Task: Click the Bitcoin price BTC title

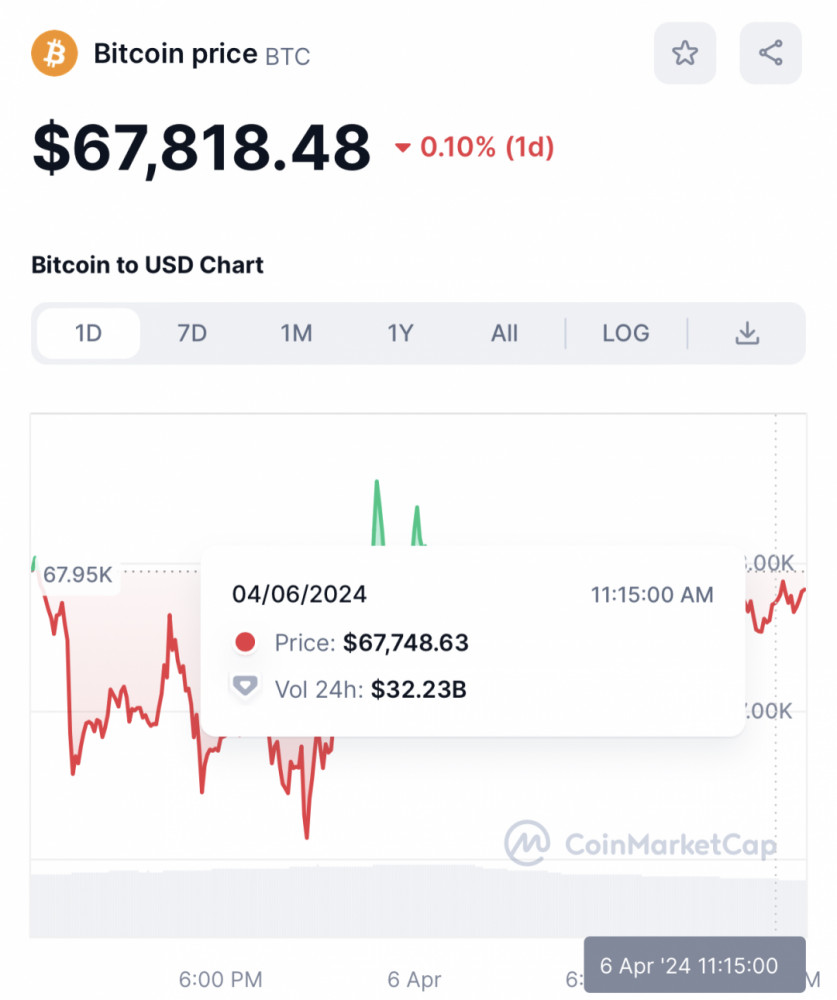Action: coord(201,54)
